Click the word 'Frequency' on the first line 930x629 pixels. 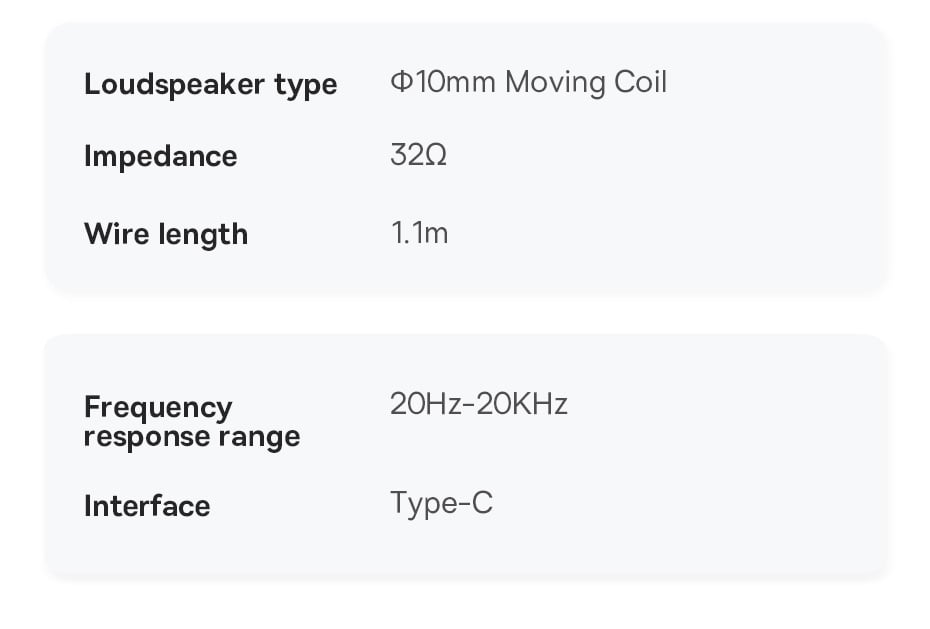(x=158, y=408)
